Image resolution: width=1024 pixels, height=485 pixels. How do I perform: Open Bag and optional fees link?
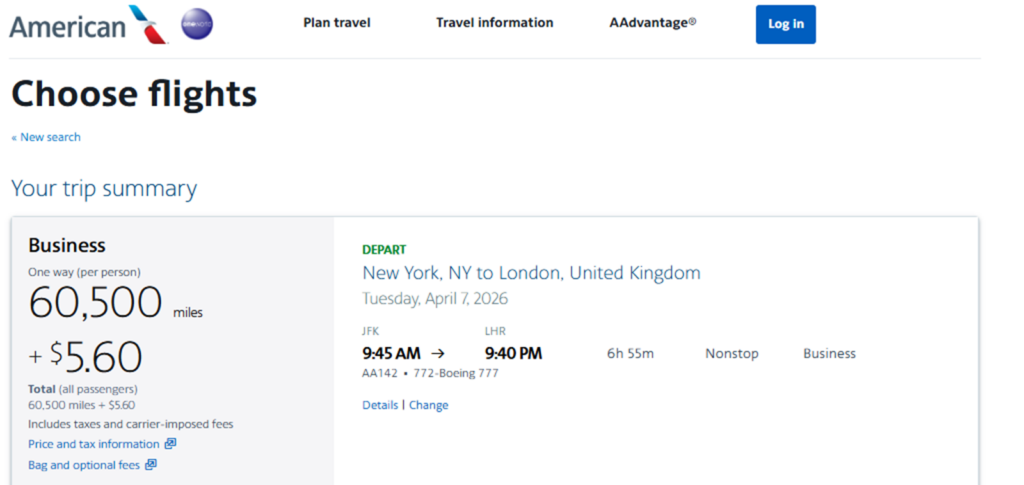point(84,465)
